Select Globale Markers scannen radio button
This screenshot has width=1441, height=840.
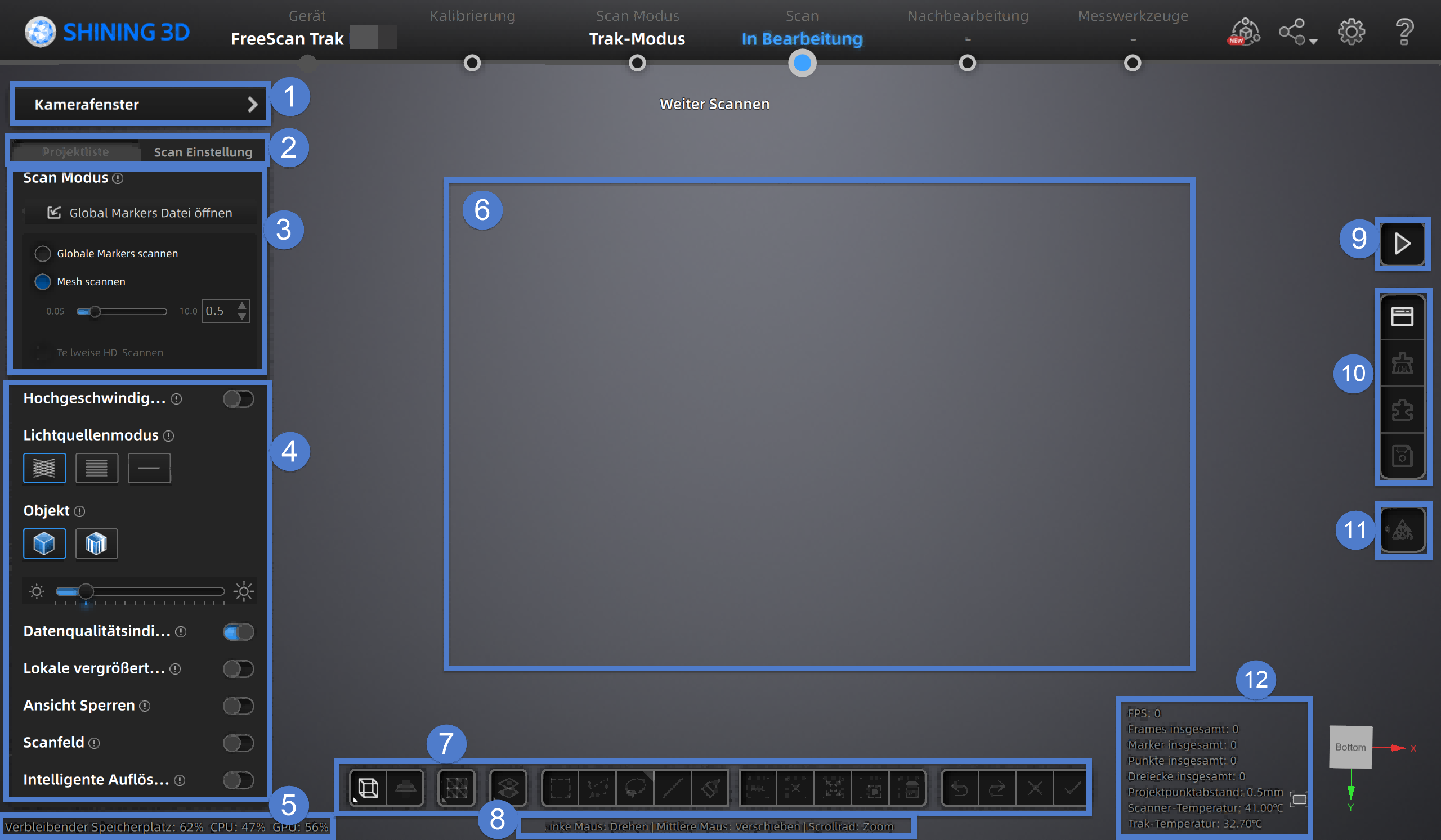click(43, 254)
